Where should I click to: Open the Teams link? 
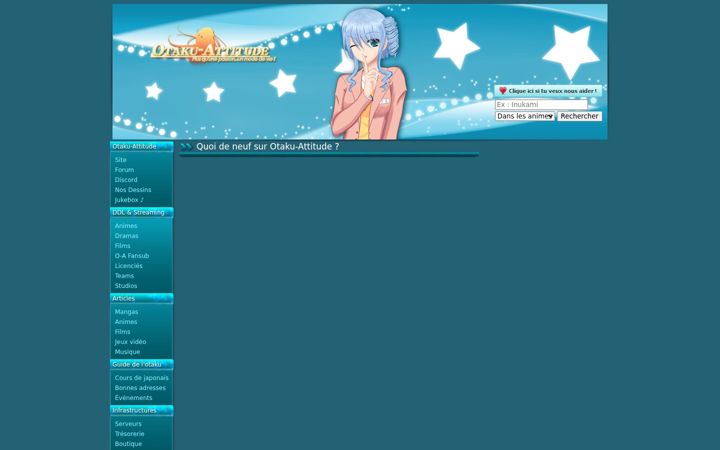[124, 276]
